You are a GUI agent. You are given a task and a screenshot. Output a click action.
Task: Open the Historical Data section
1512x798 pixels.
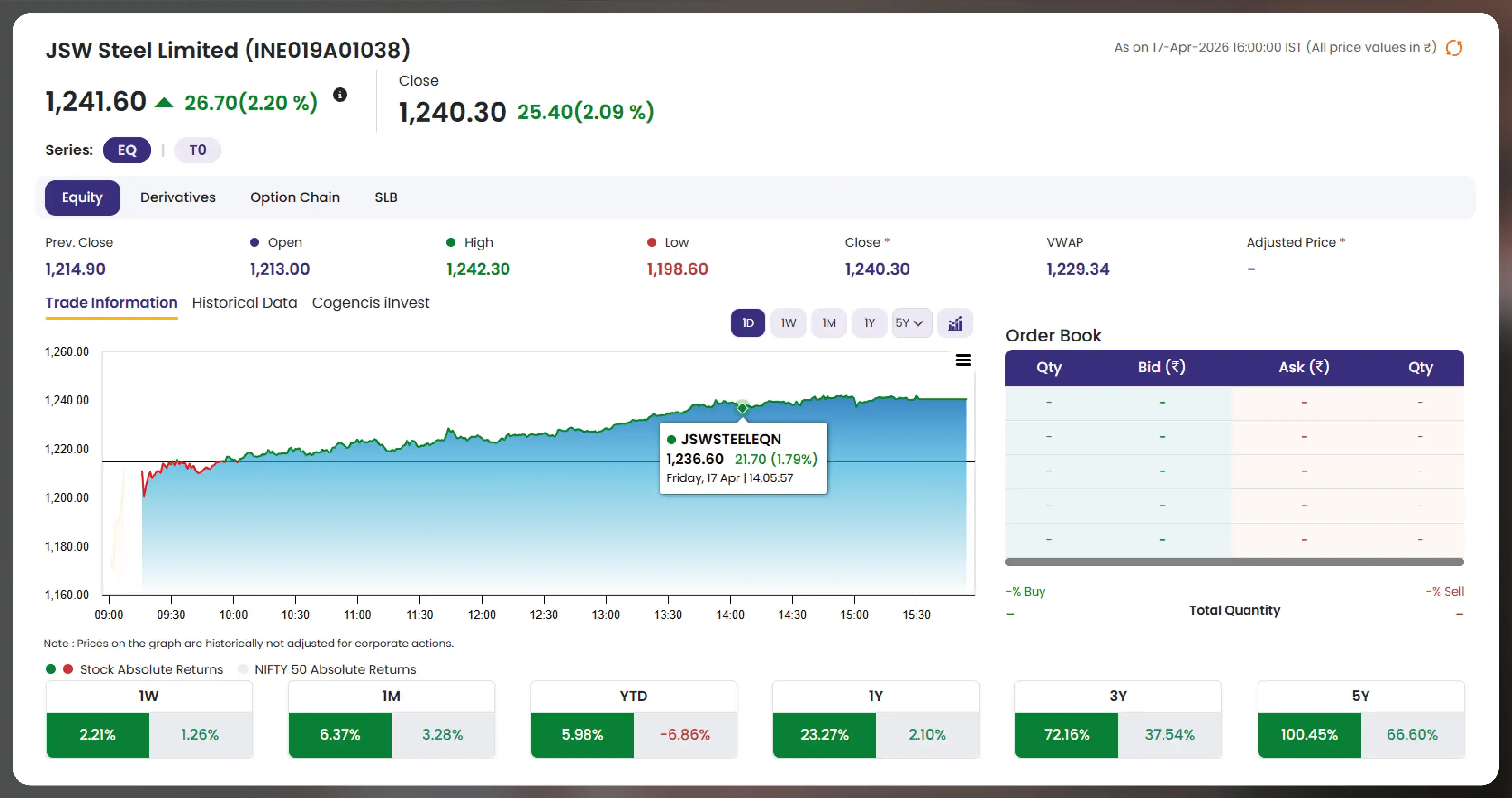245,303
